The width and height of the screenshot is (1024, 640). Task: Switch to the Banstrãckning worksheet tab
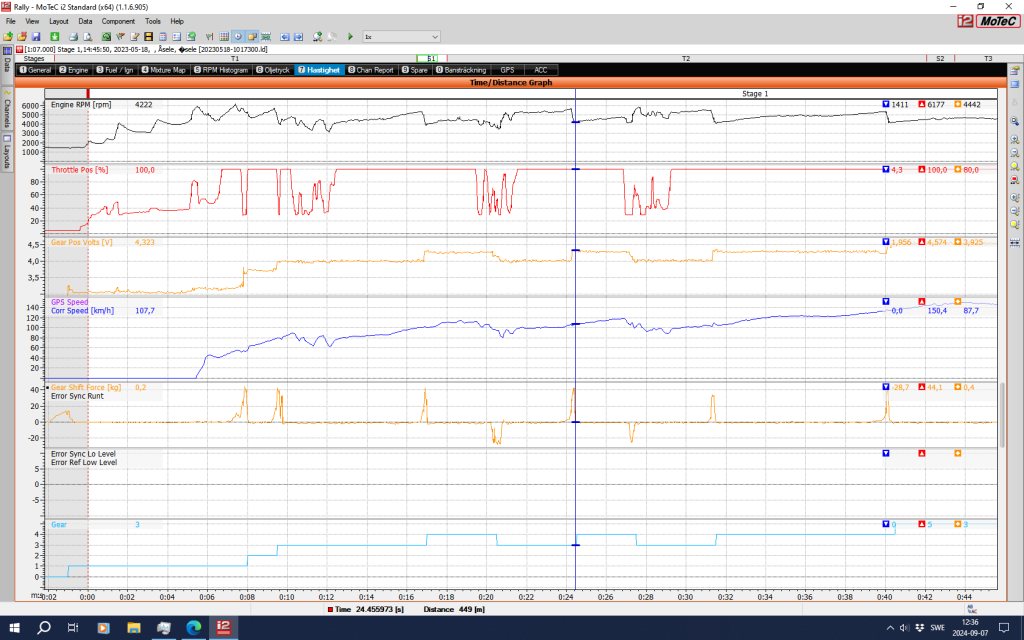pos(461,70)
